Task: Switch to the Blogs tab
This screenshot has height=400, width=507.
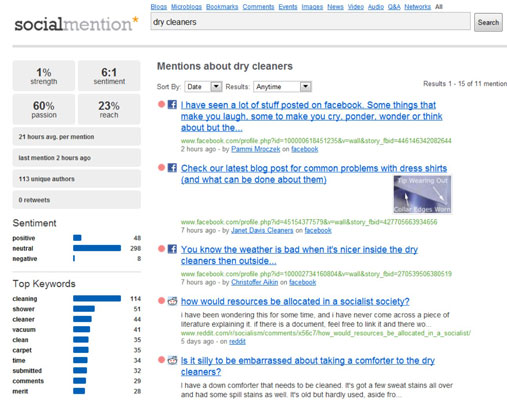Action: tap(159, 7)
